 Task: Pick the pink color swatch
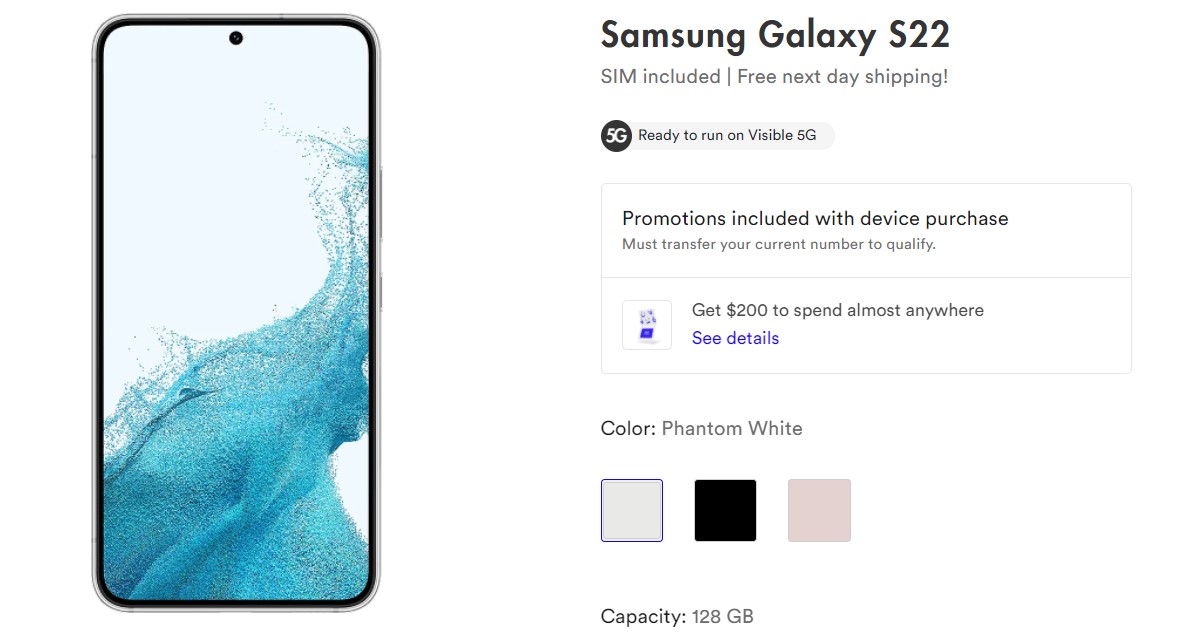819,511
